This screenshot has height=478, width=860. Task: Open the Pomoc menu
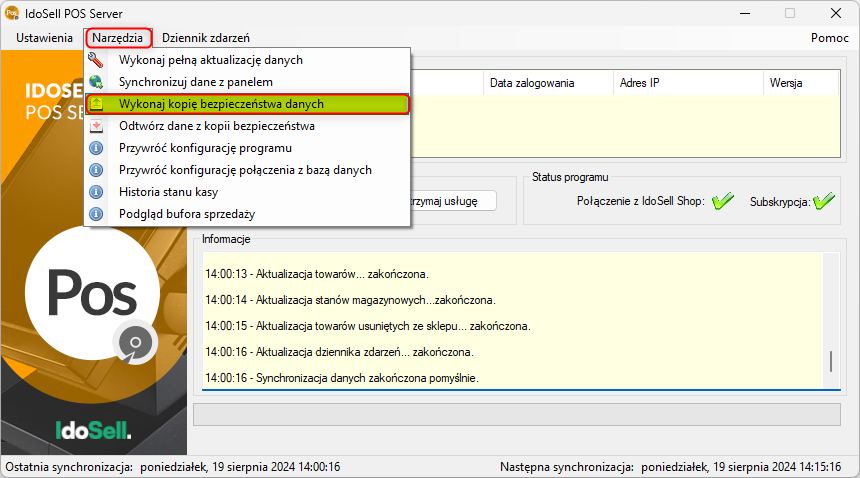pos(830,38)
